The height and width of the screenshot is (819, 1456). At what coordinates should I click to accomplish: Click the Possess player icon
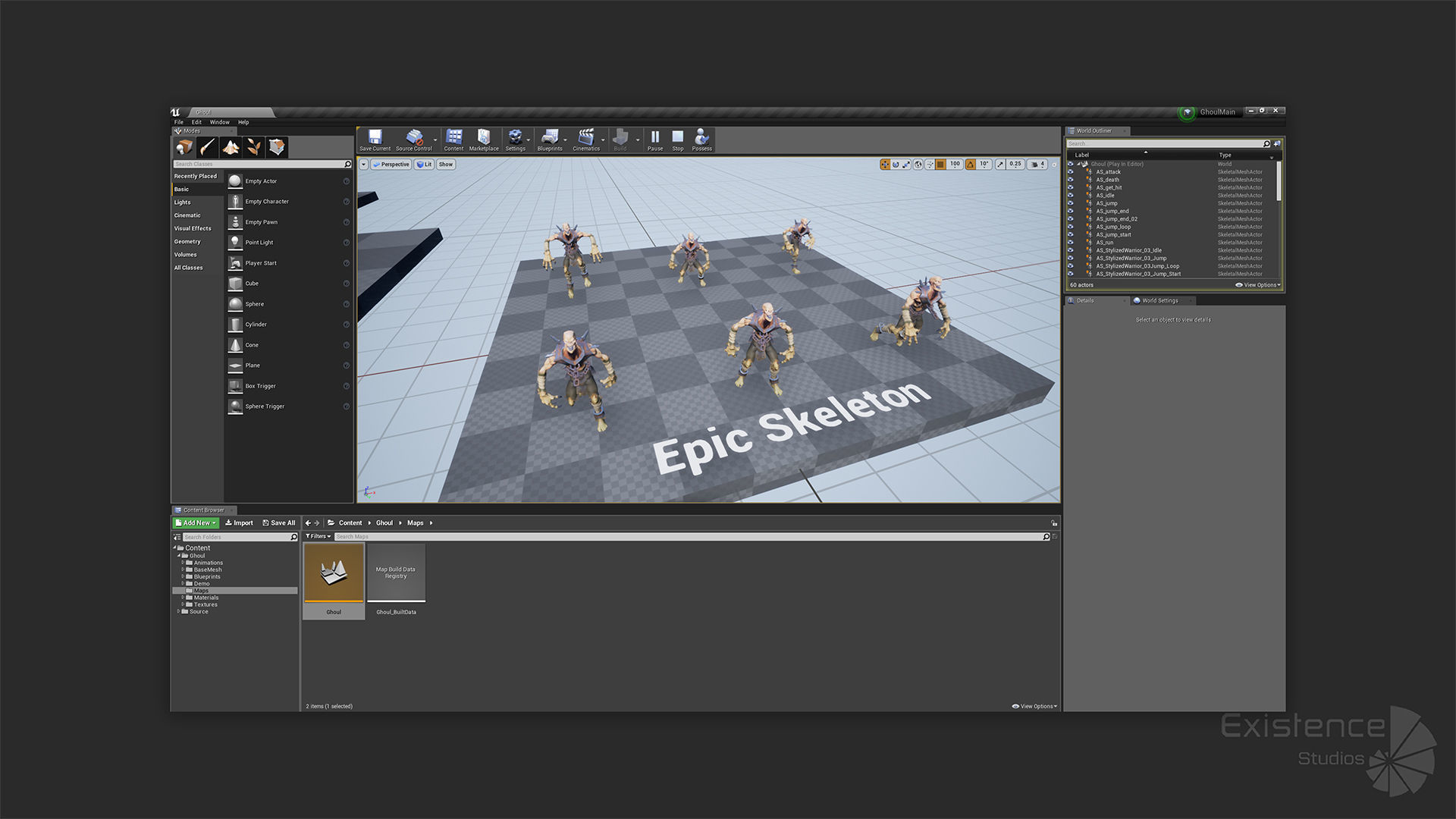[x=701, y=139]
